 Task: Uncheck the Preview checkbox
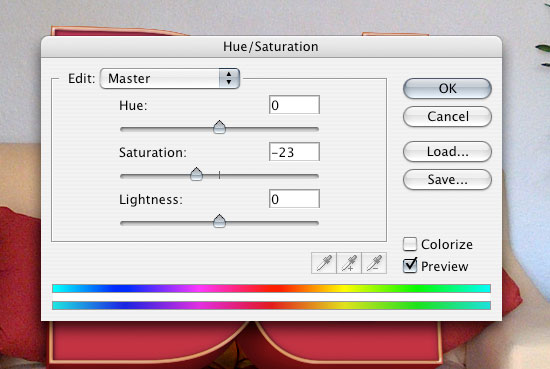[x=410, y=266]
